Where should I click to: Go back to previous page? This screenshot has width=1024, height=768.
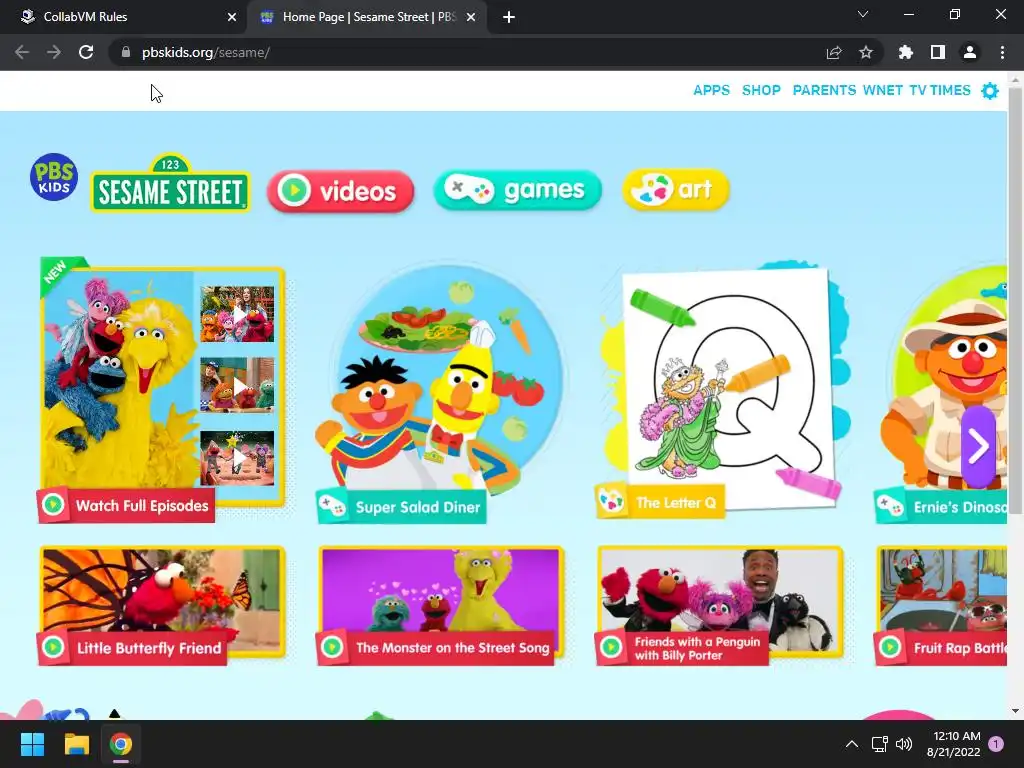22,52
